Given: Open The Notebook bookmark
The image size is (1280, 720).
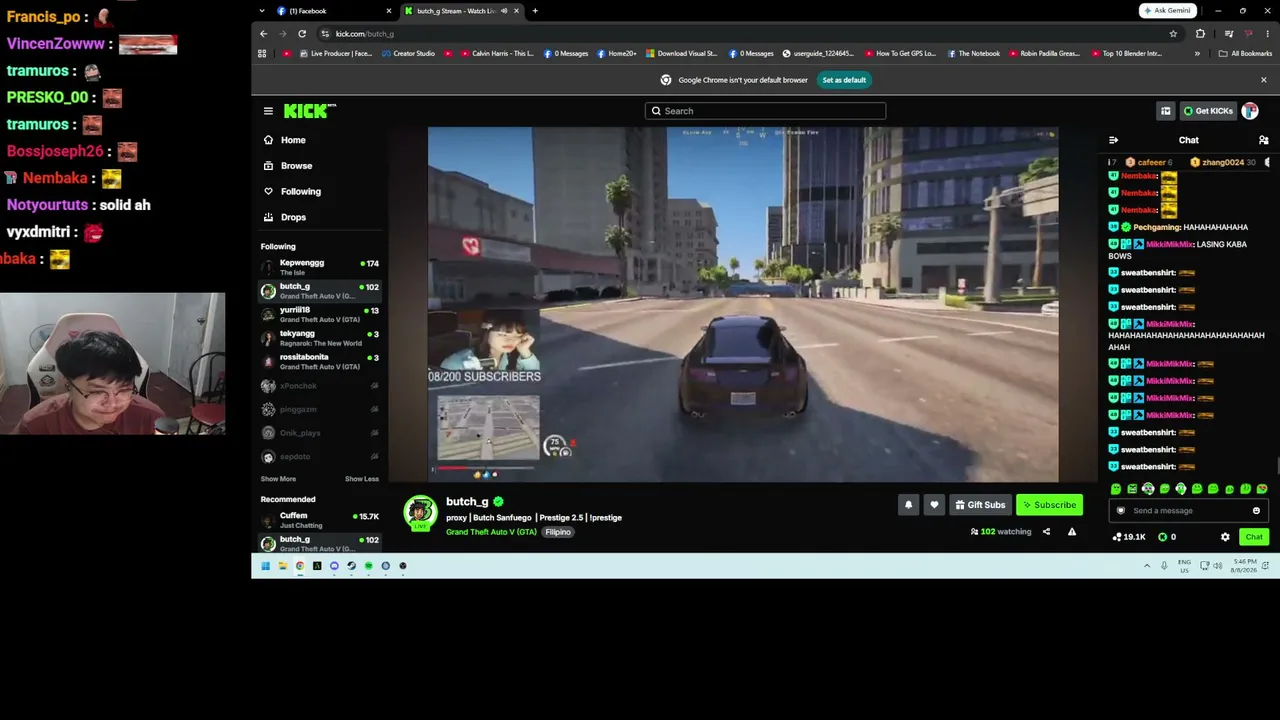Looking at the screenshot, I should 973,54.
